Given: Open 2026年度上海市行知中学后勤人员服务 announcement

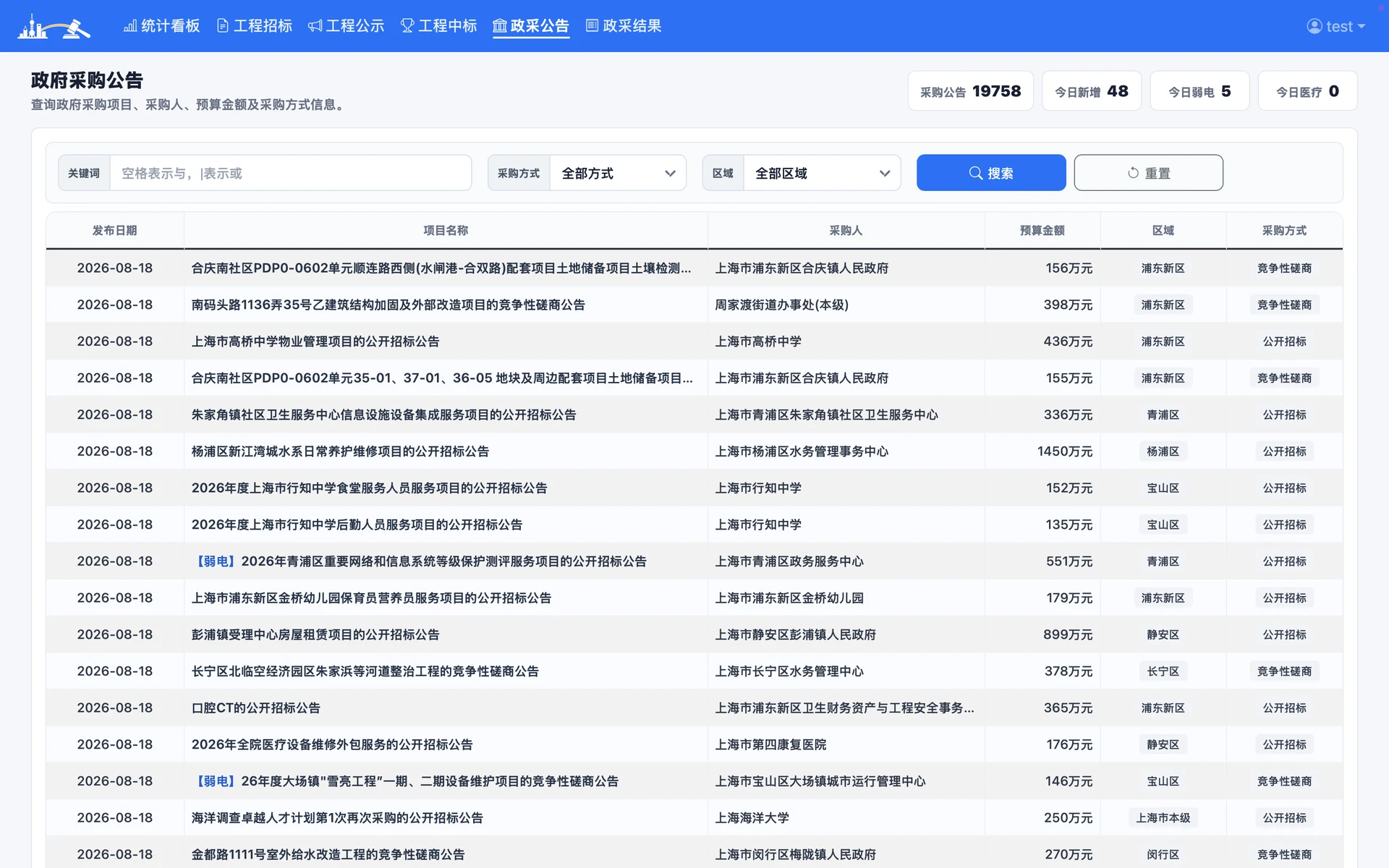Looking at the screenshot, I should coord(357,524).
